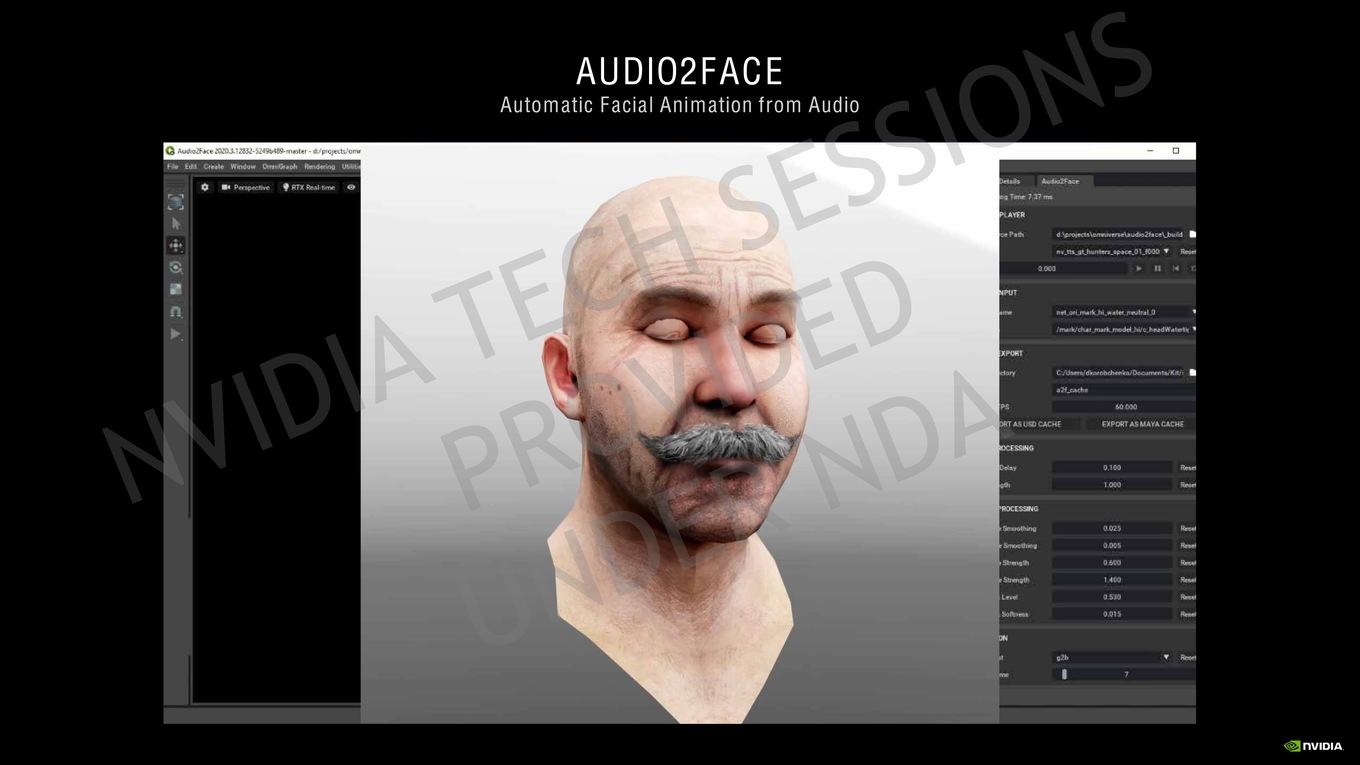Reset the g2b dropdown selection
The height and width of the screenshot is (765, 1360).
tap(1187, 658)
